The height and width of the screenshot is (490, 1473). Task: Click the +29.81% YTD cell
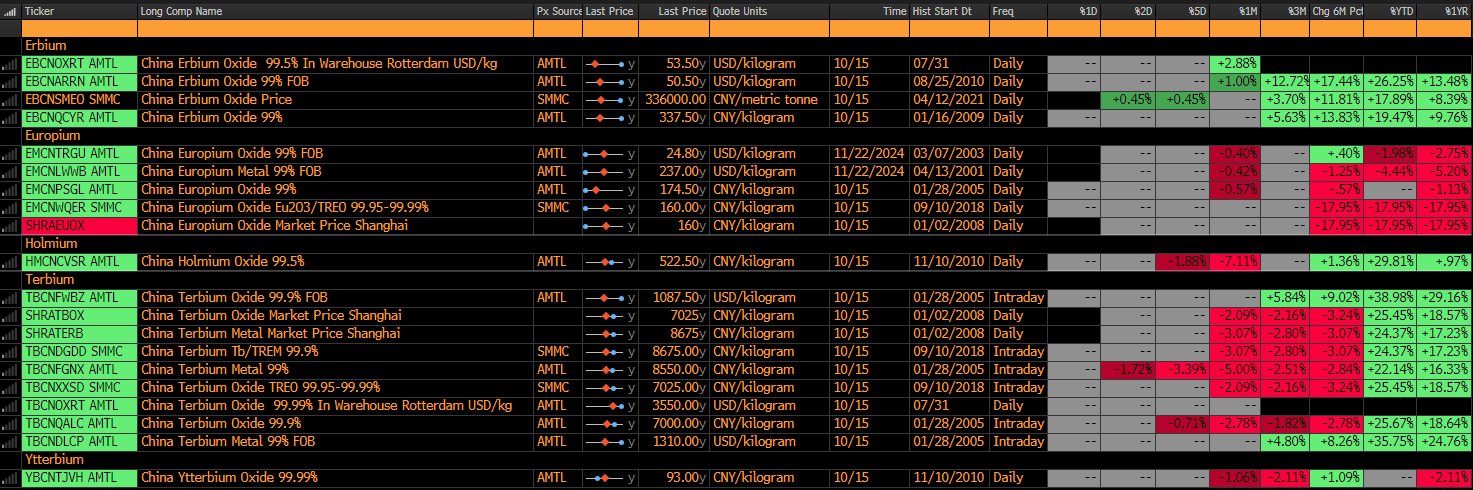tap(1391, 262)
